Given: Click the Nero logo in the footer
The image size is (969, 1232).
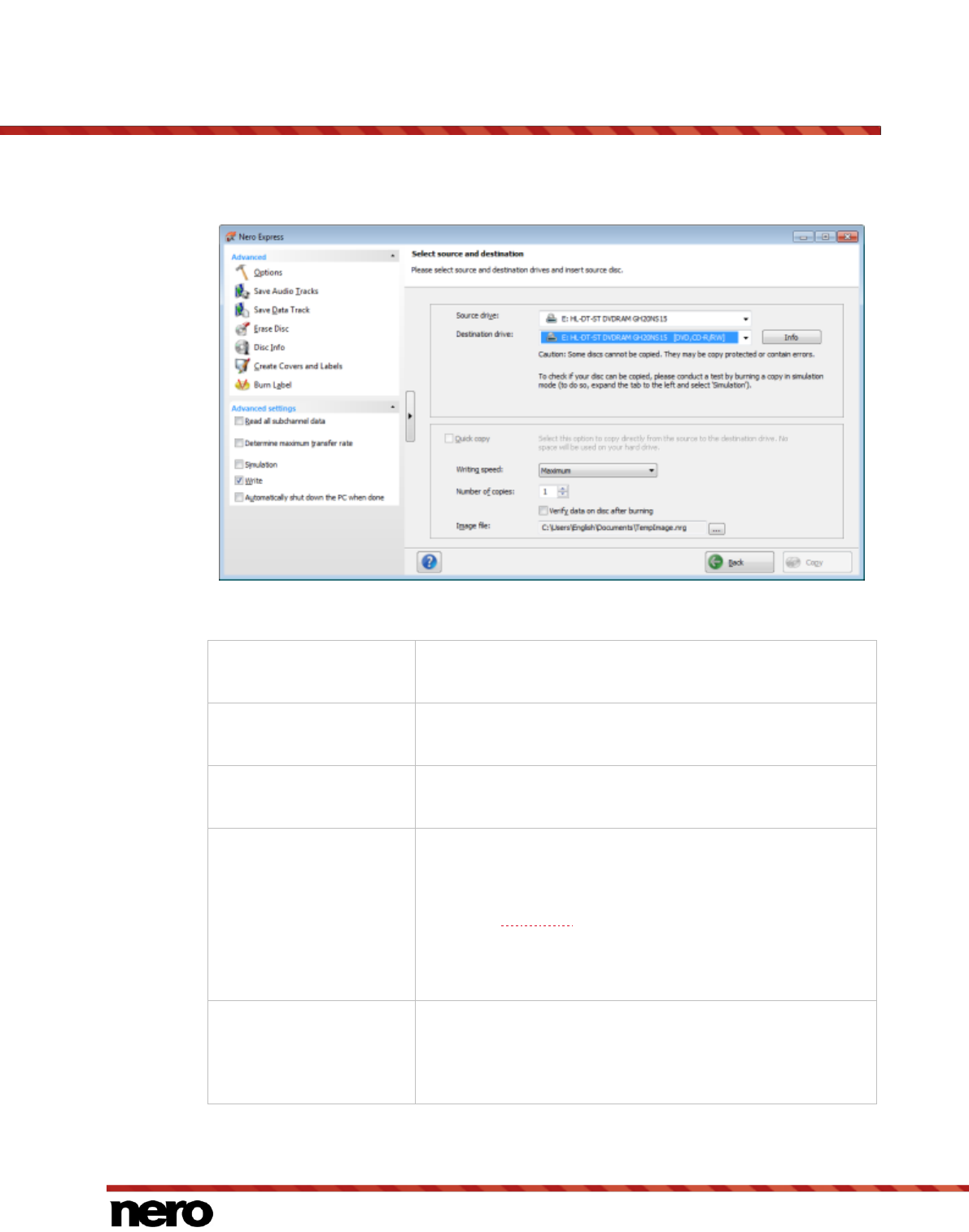Looking at the screenshot, I should [x=162, y=1212].
